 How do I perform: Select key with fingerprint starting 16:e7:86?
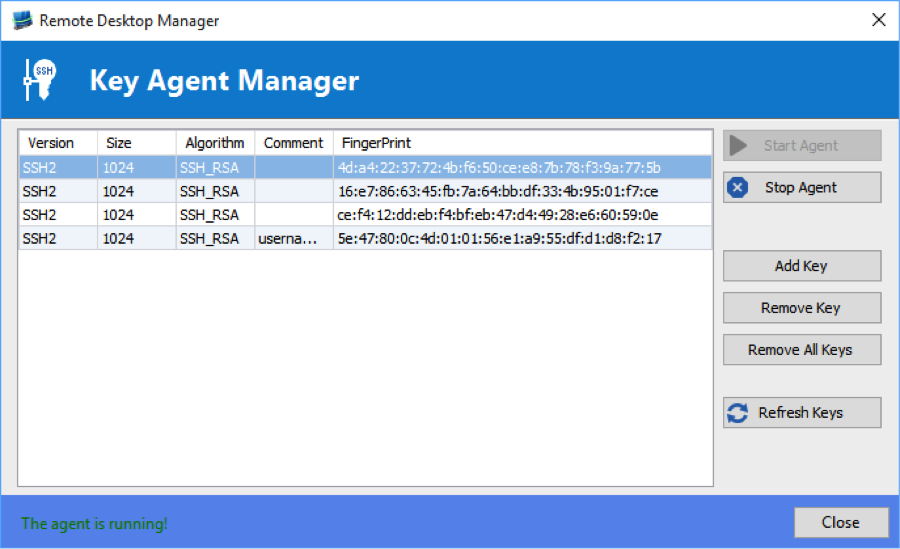[x=498, y=191]
